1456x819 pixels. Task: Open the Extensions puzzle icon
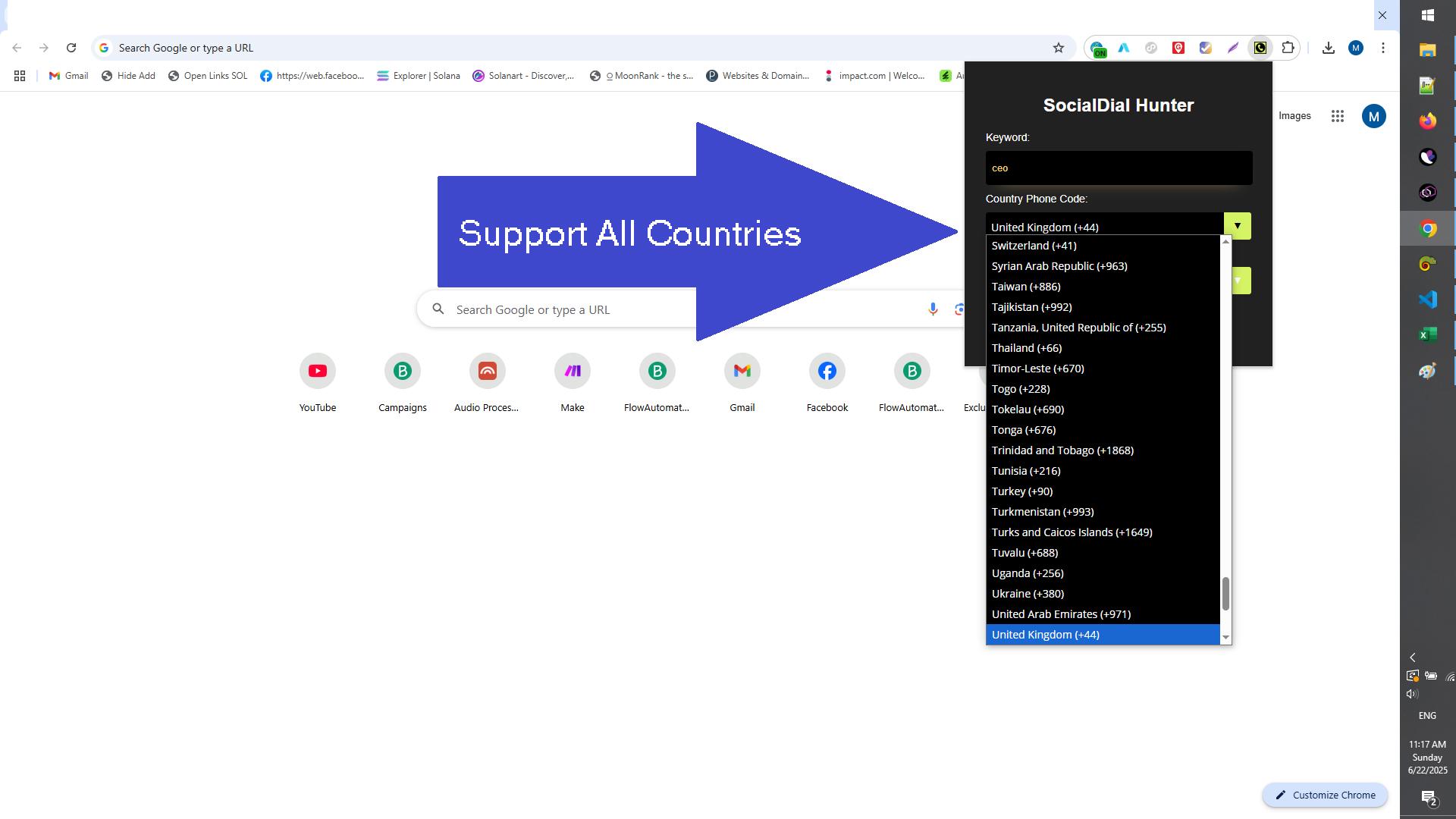[x=1288, y=48]
